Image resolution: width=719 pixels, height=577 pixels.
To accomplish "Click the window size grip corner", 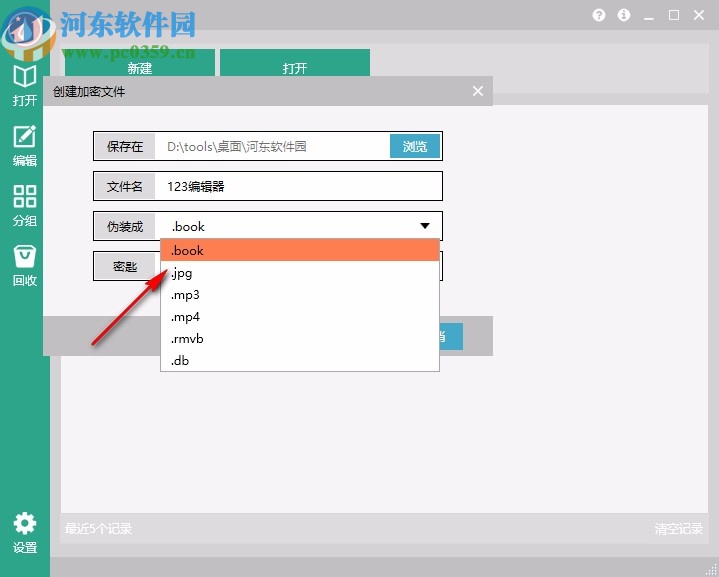I will (x=712, y=570).
